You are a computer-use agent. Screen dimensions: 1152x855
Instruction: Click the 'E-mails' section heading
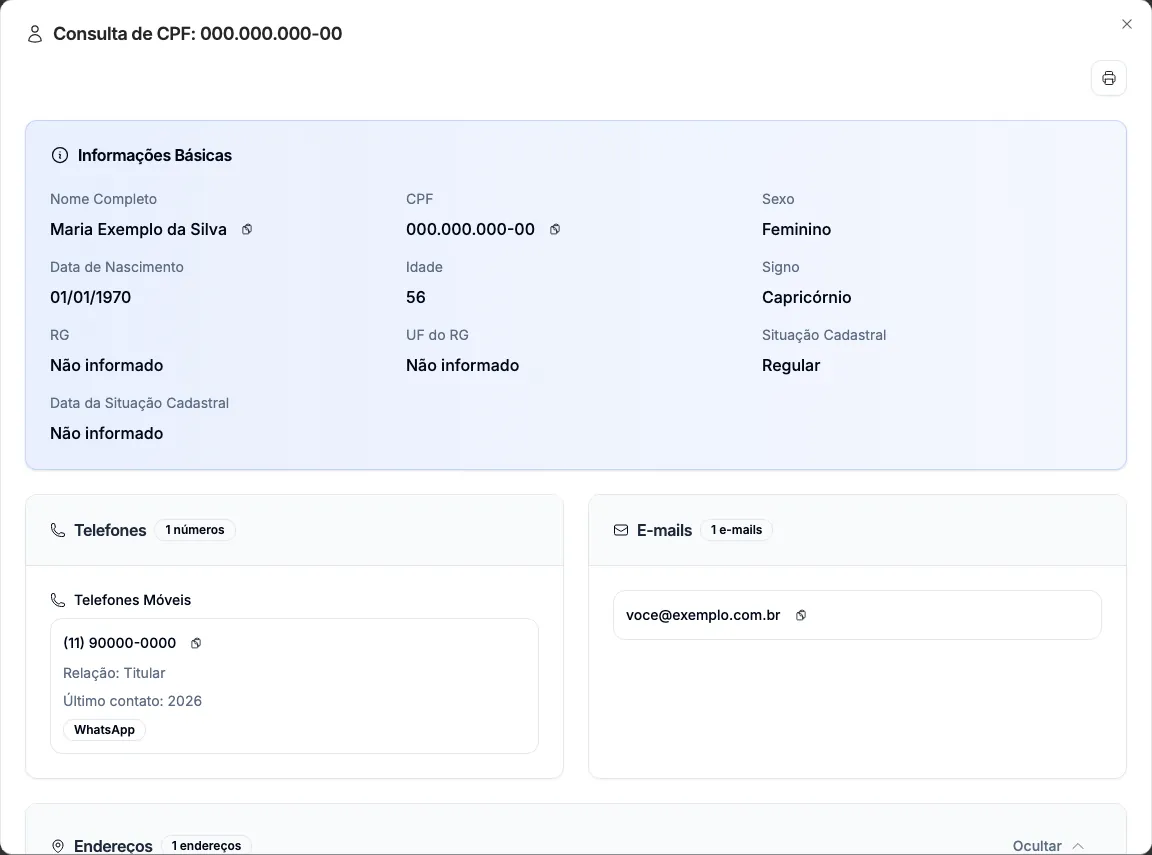[x=664, y=530]
